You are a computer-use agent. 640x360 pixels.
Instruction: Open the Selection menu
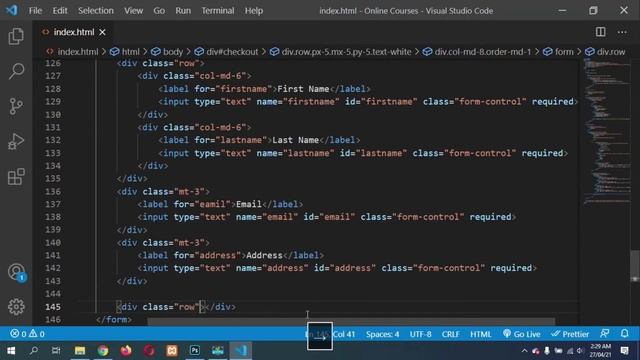tap(96, 11)
